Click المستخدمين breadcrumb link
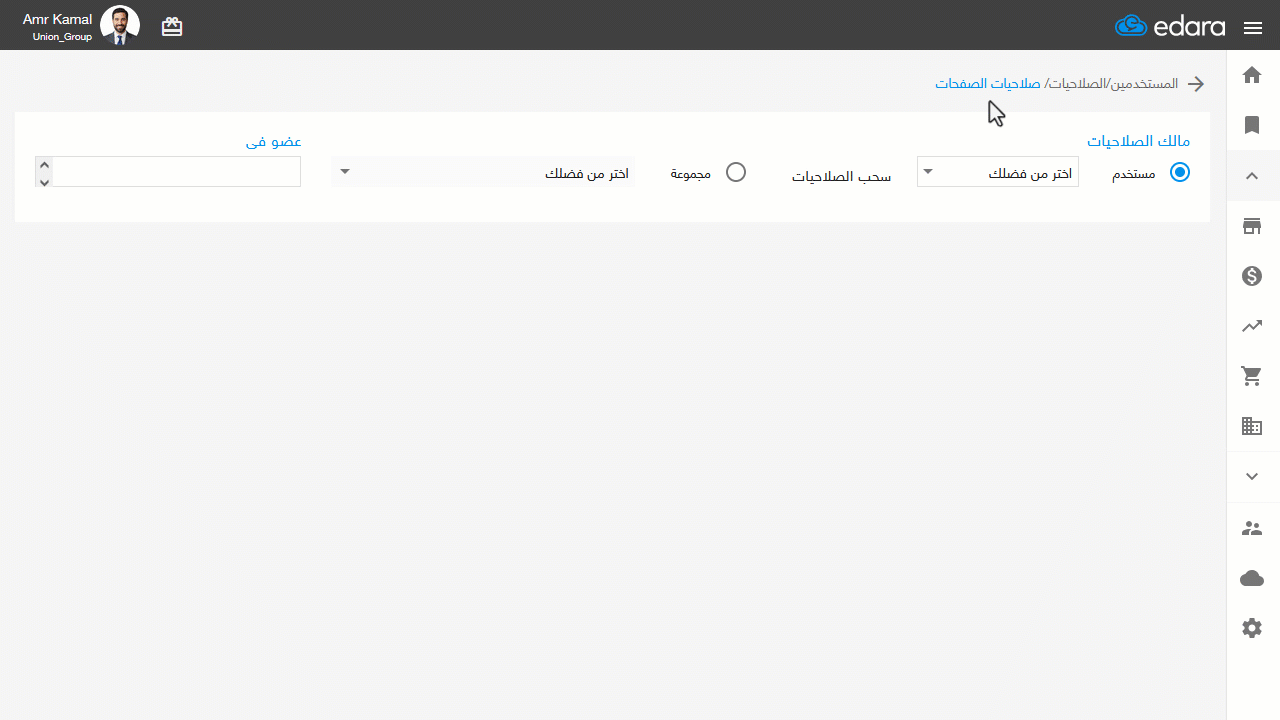 pyautogui.click(x=1144, y=84)
